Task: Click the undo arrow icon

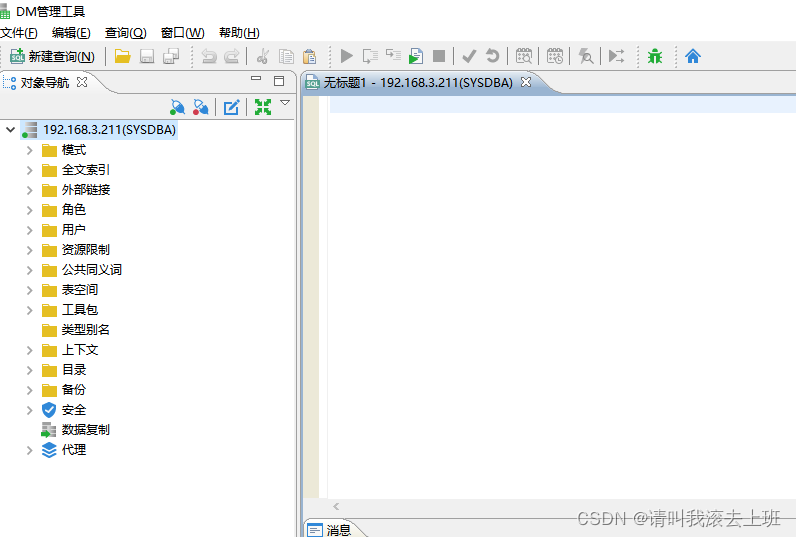Action: pyautogui.click(x=209, y=56)
